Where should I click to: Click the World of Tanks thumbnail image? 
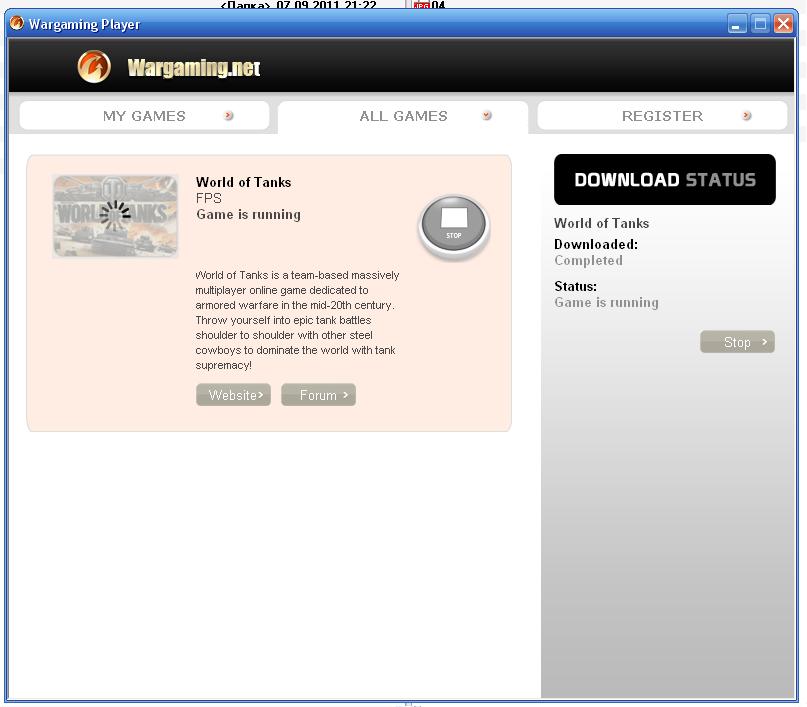click(115, 216)
